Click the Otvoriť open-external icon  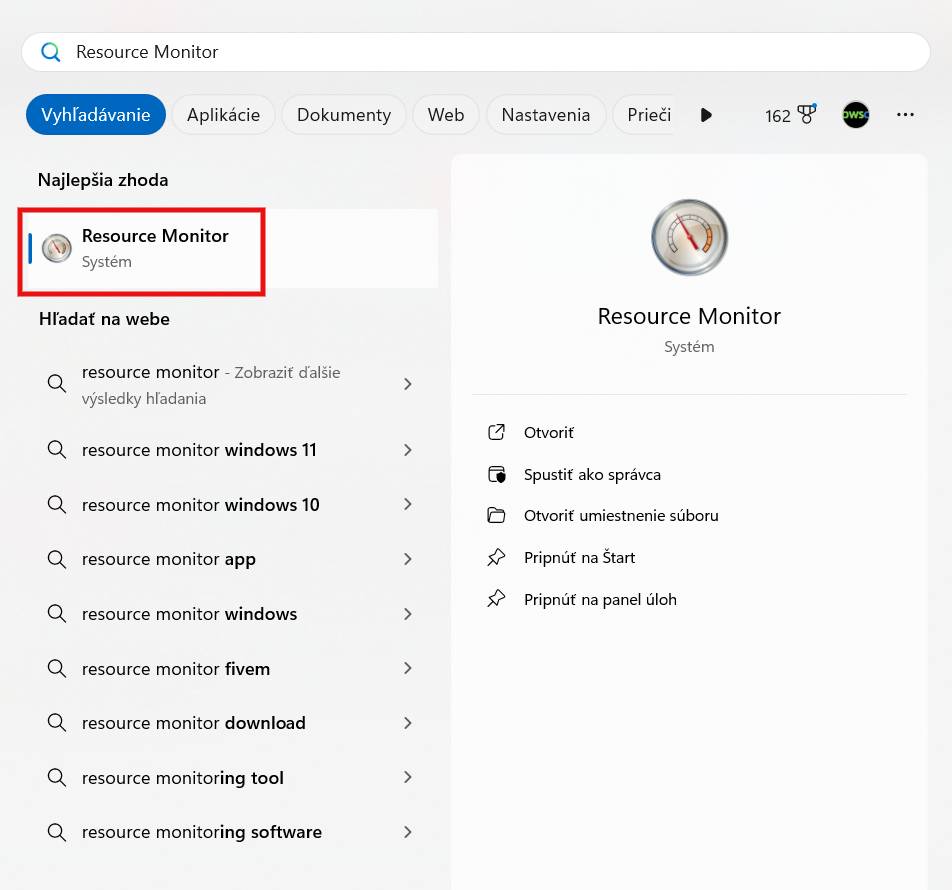496,432
